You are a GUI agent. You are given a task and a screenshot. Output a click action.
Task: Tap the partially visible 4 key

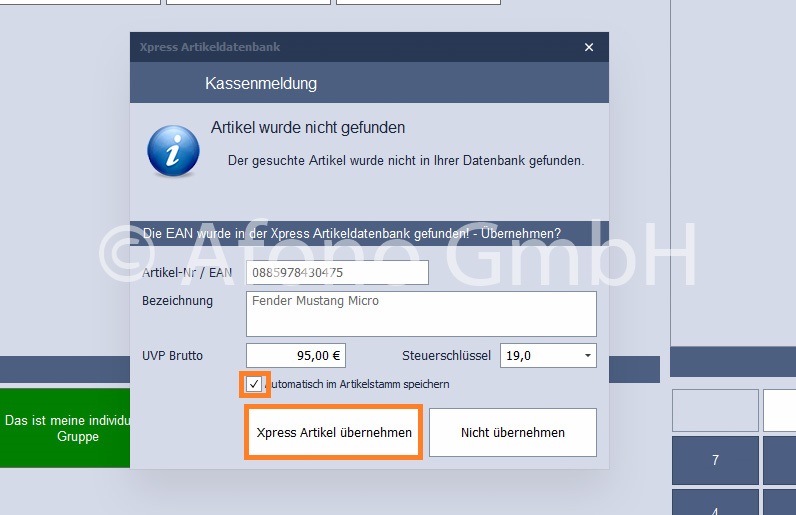click(715, 503)
